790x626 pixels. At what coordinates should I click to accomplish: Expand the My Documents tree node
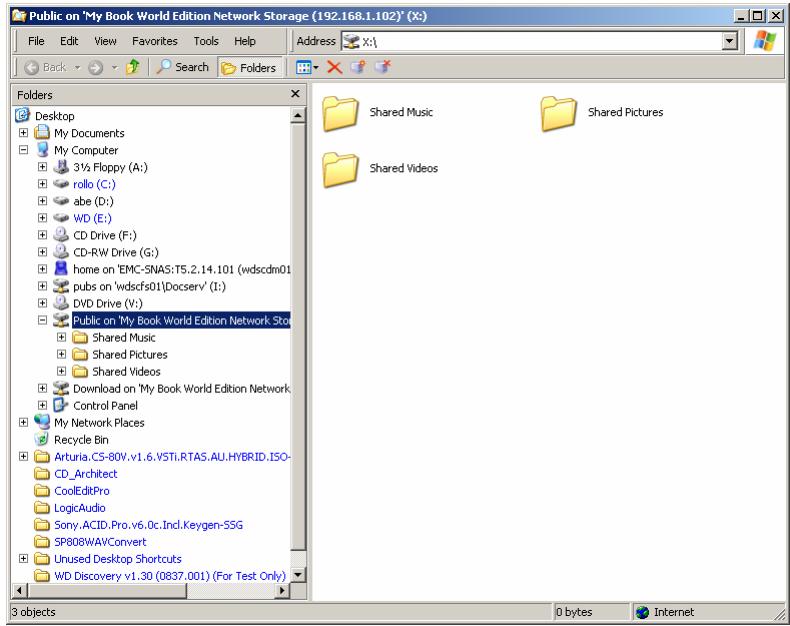tap(23, 133)
